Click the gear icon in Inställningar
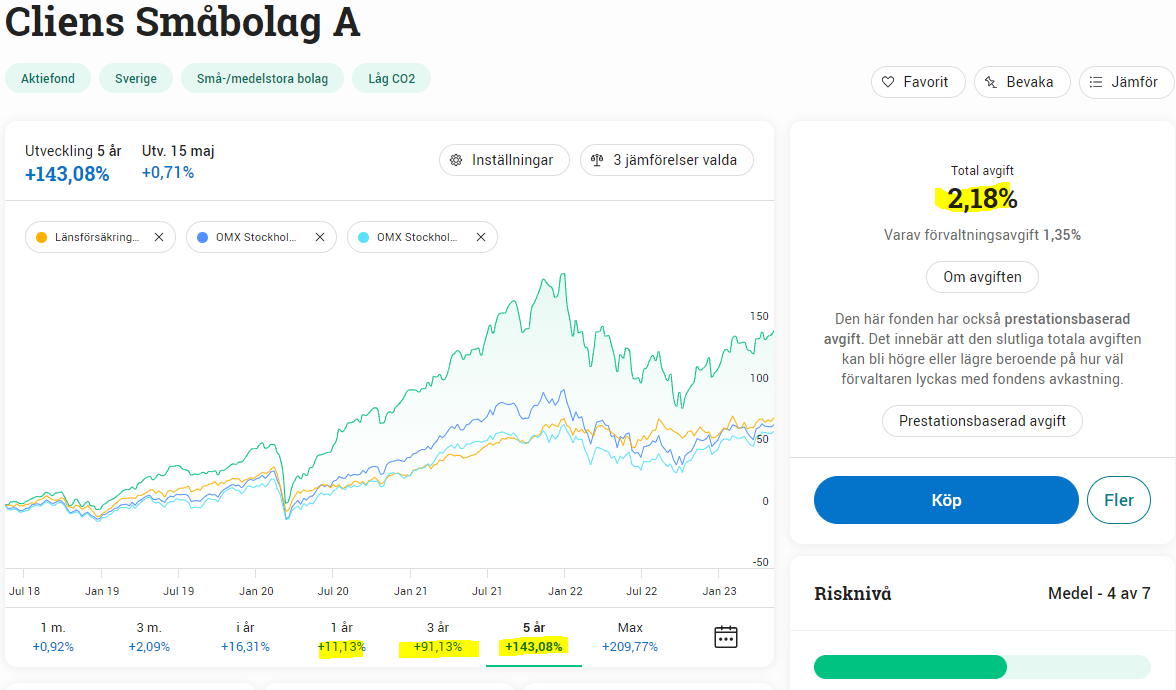 click(x=456, y=160)
